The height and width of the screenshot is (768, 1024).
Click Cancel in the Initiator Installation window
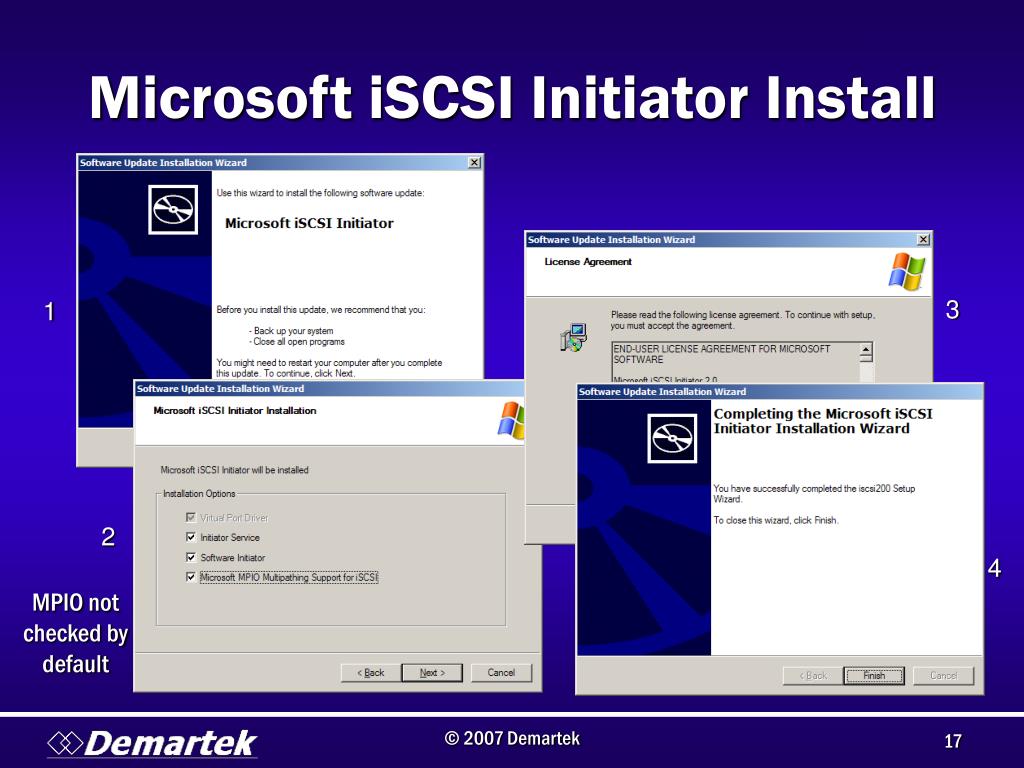[x=501, y=673]
